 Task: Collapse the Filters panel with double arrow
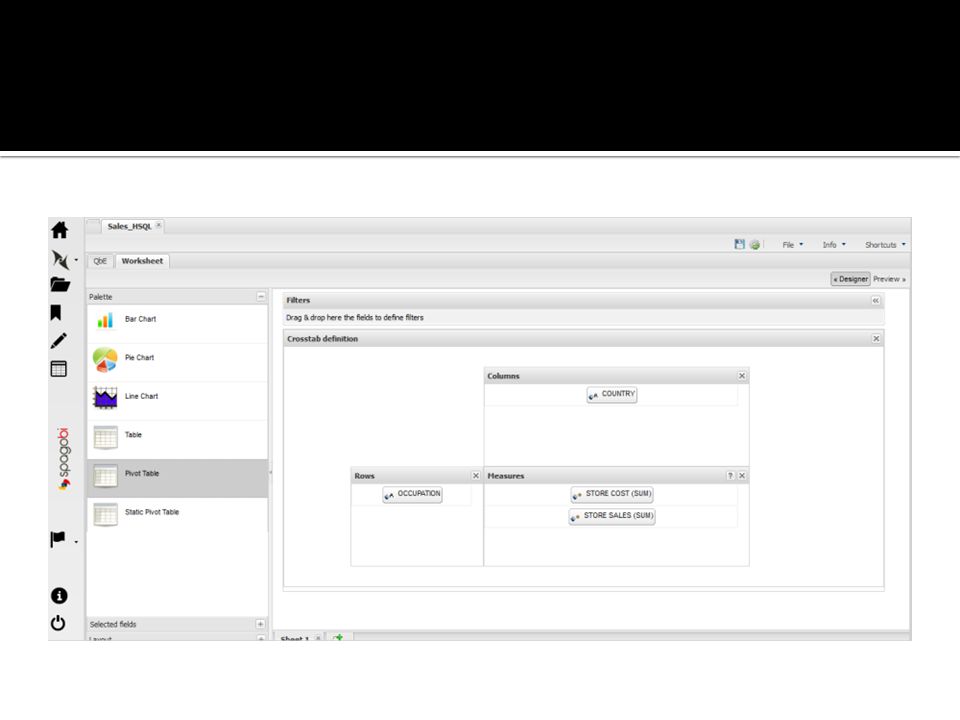(x=876, y=300)
